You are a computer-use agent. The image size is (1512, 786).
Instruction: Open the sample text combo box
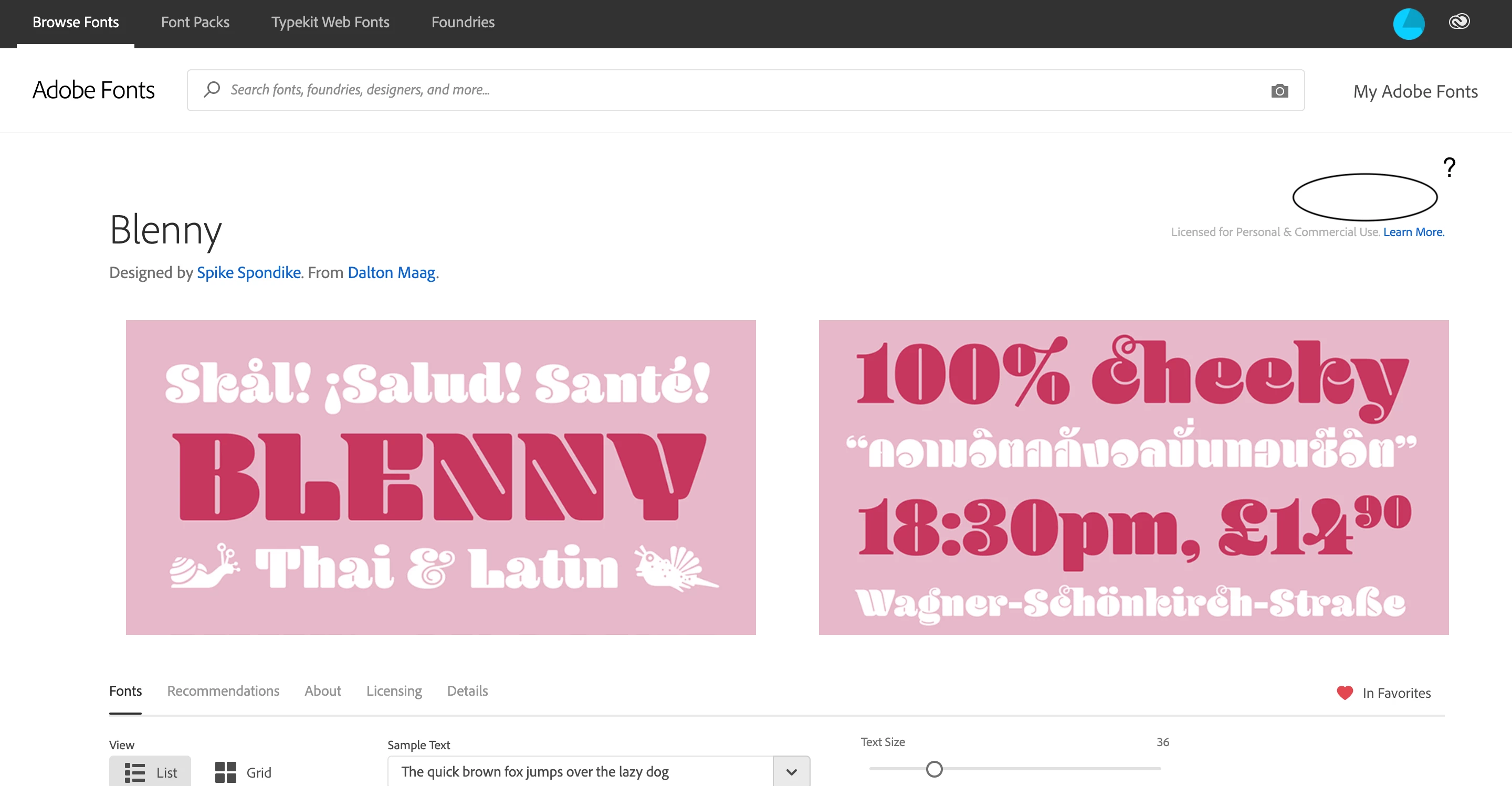click(x=580, y=772)
